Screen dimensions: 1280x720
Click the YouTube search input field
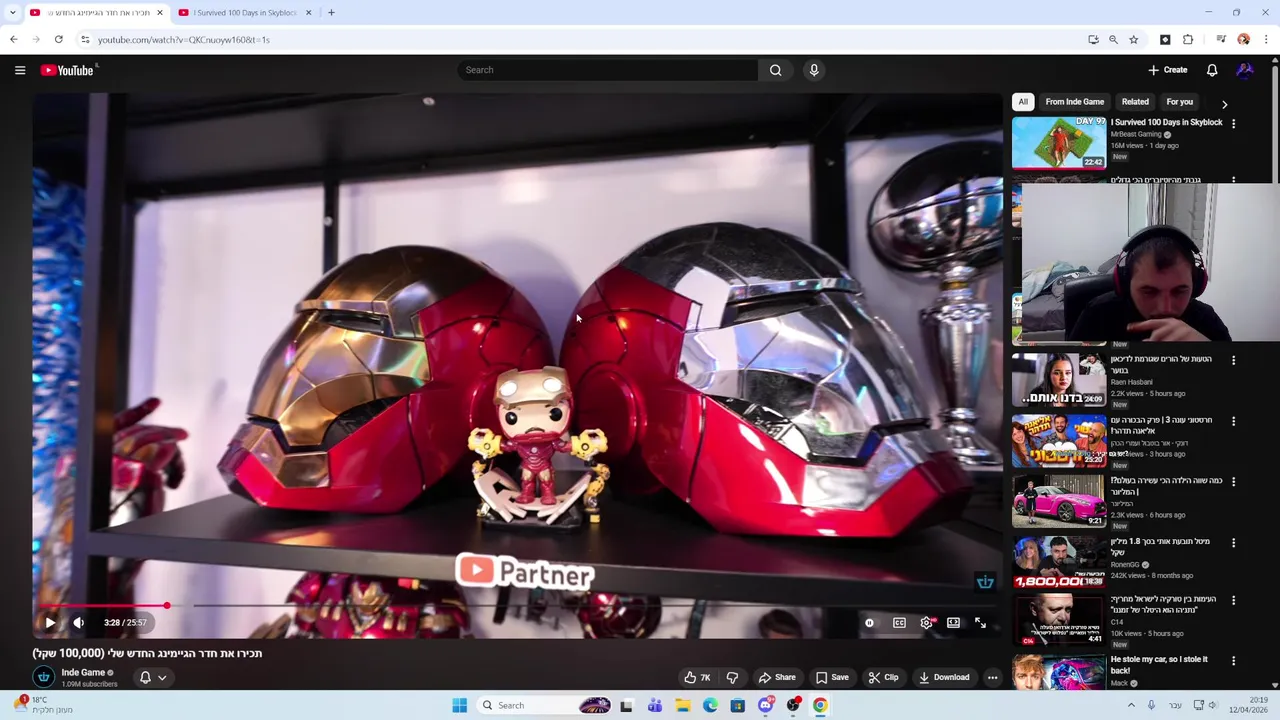607,70
